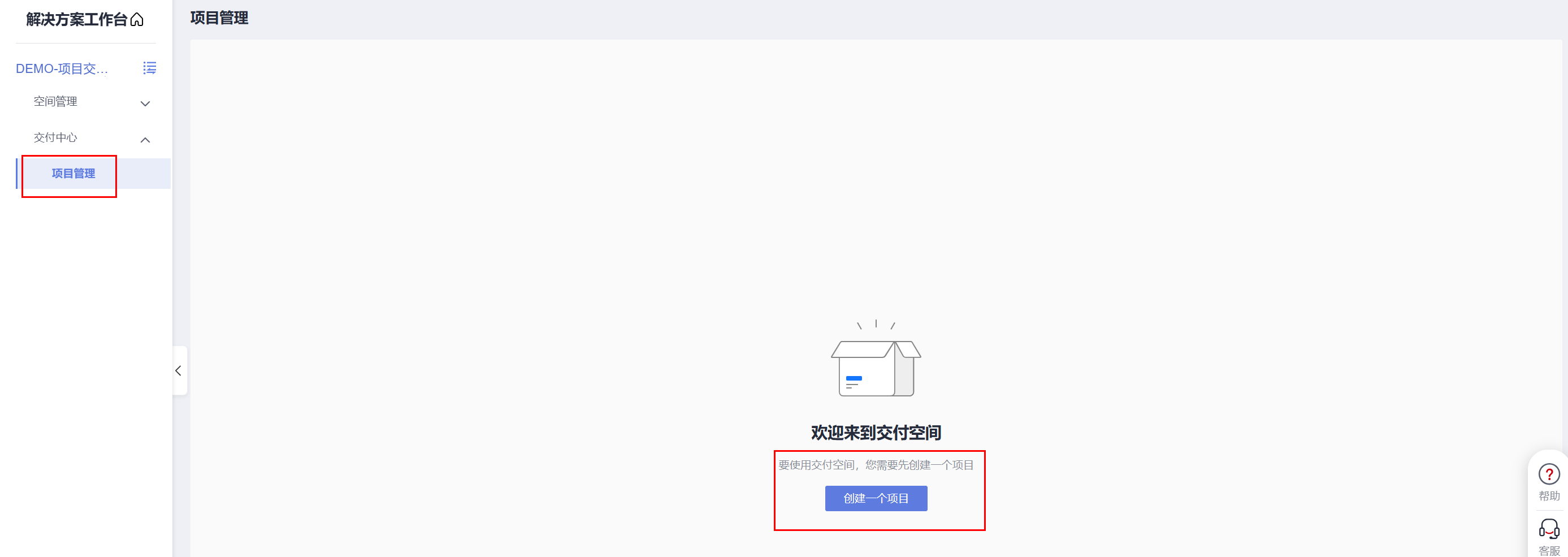Screen dimensions: 1568x557
Task: Click the 帮助 text label
Action: click(1549, 496)
